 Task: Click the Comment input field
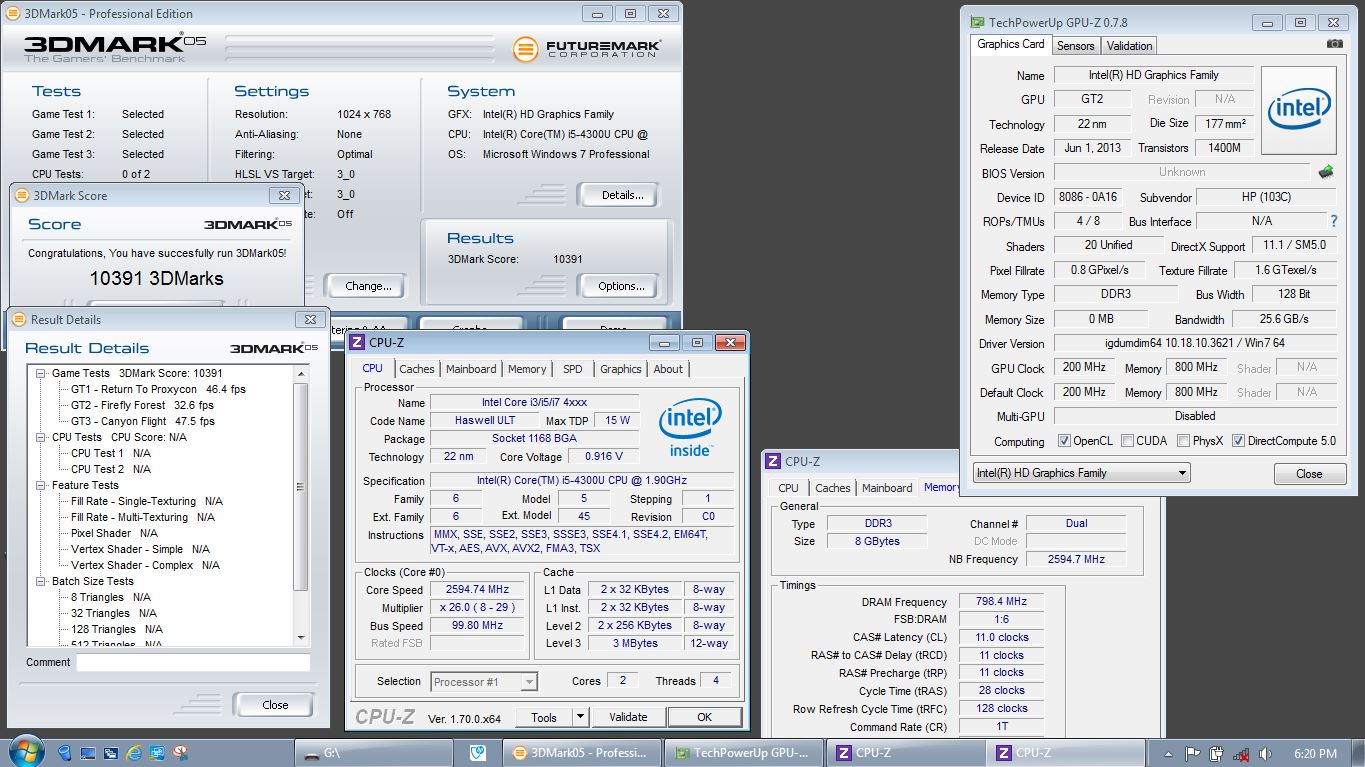coord(193,662)
